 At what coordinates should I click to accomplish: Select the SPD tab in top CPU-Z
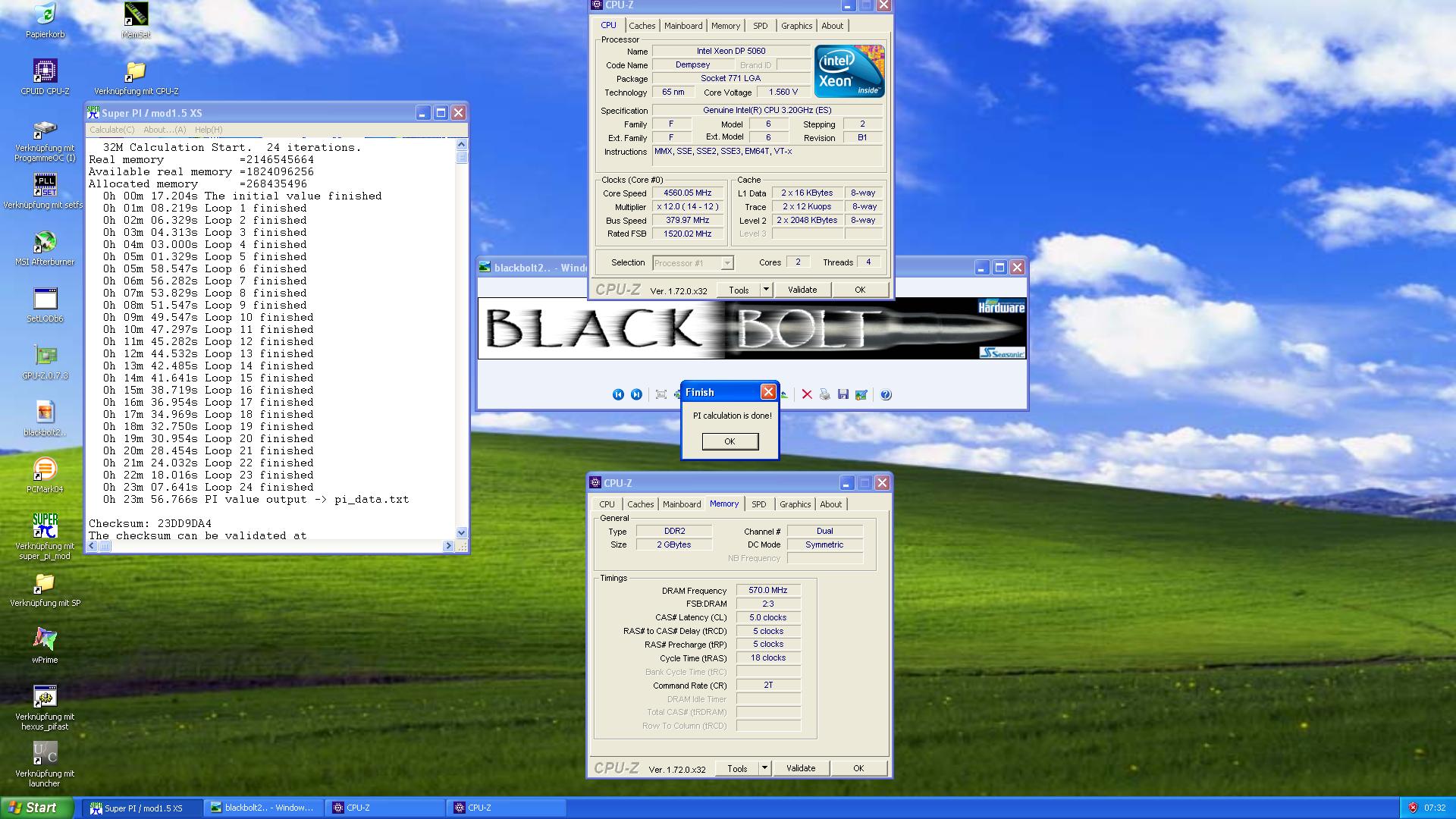(x=761, y=26)
